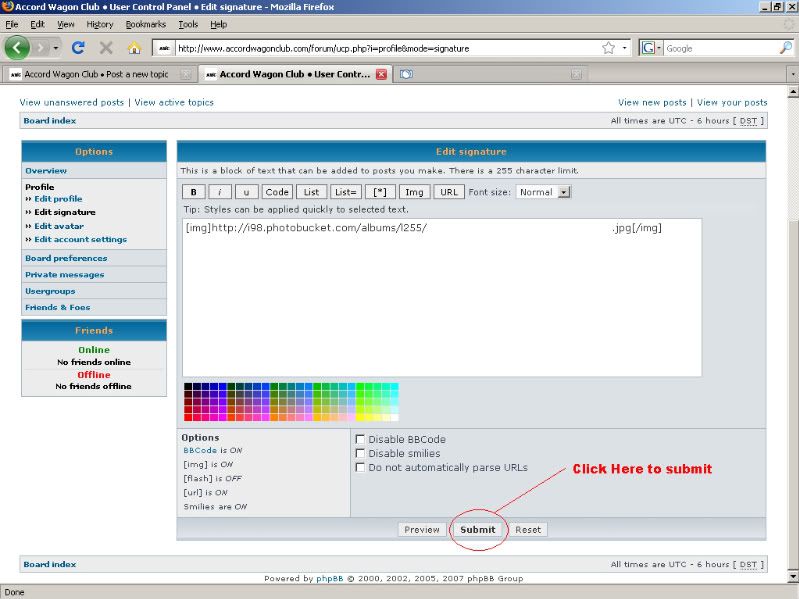Click the Preview button
Screen dimensions: 799x599
pyautogui.click(x=422, y=530)
